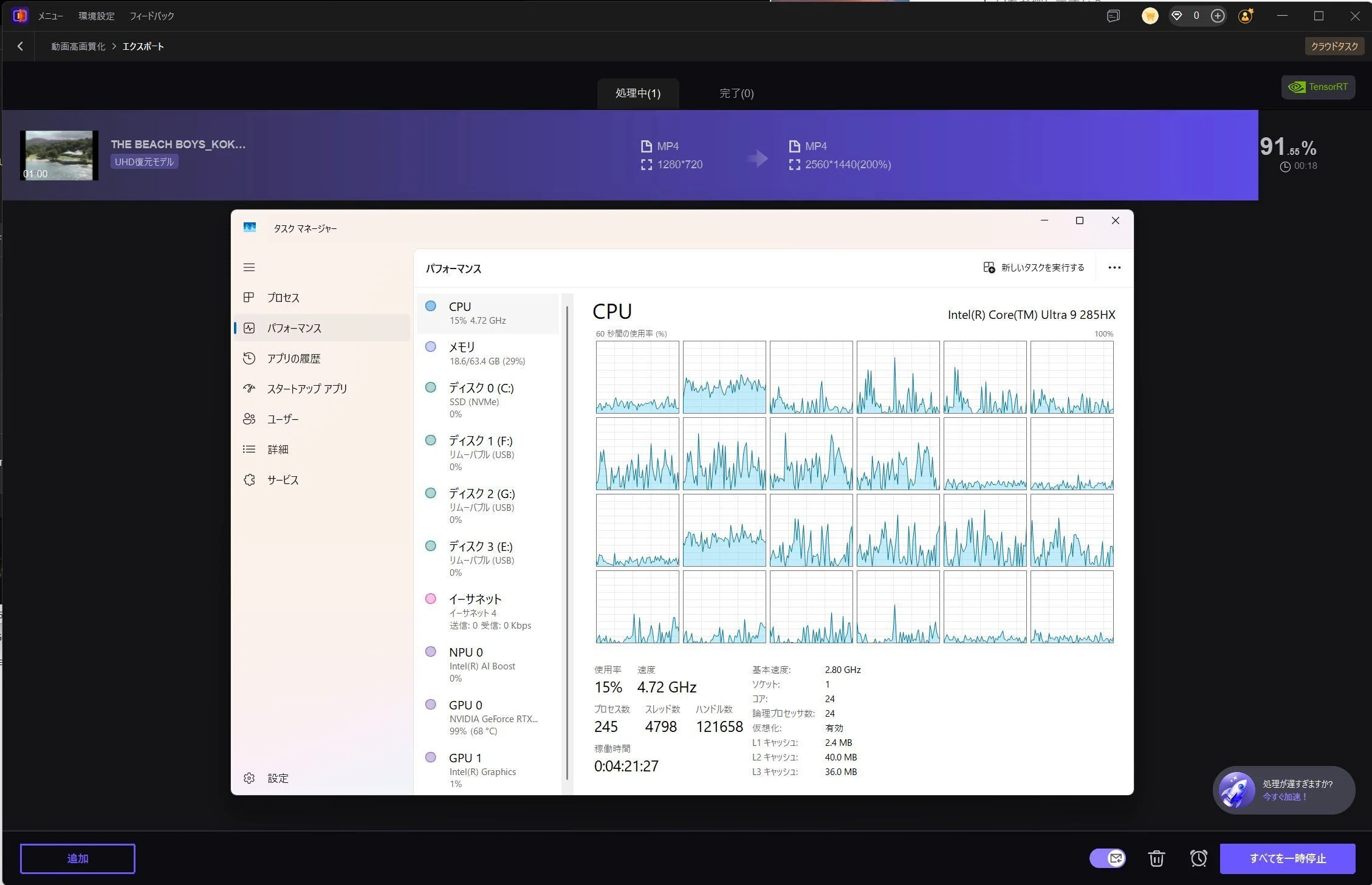Open the scheduled alarm clock icon
This screenshot has width=1372, height=885.
pos(1198,858)
